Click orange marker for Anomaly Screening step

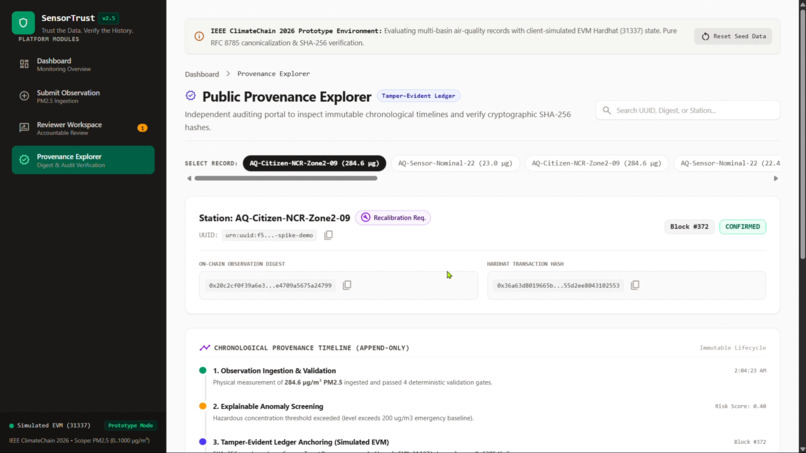(203, 406)
